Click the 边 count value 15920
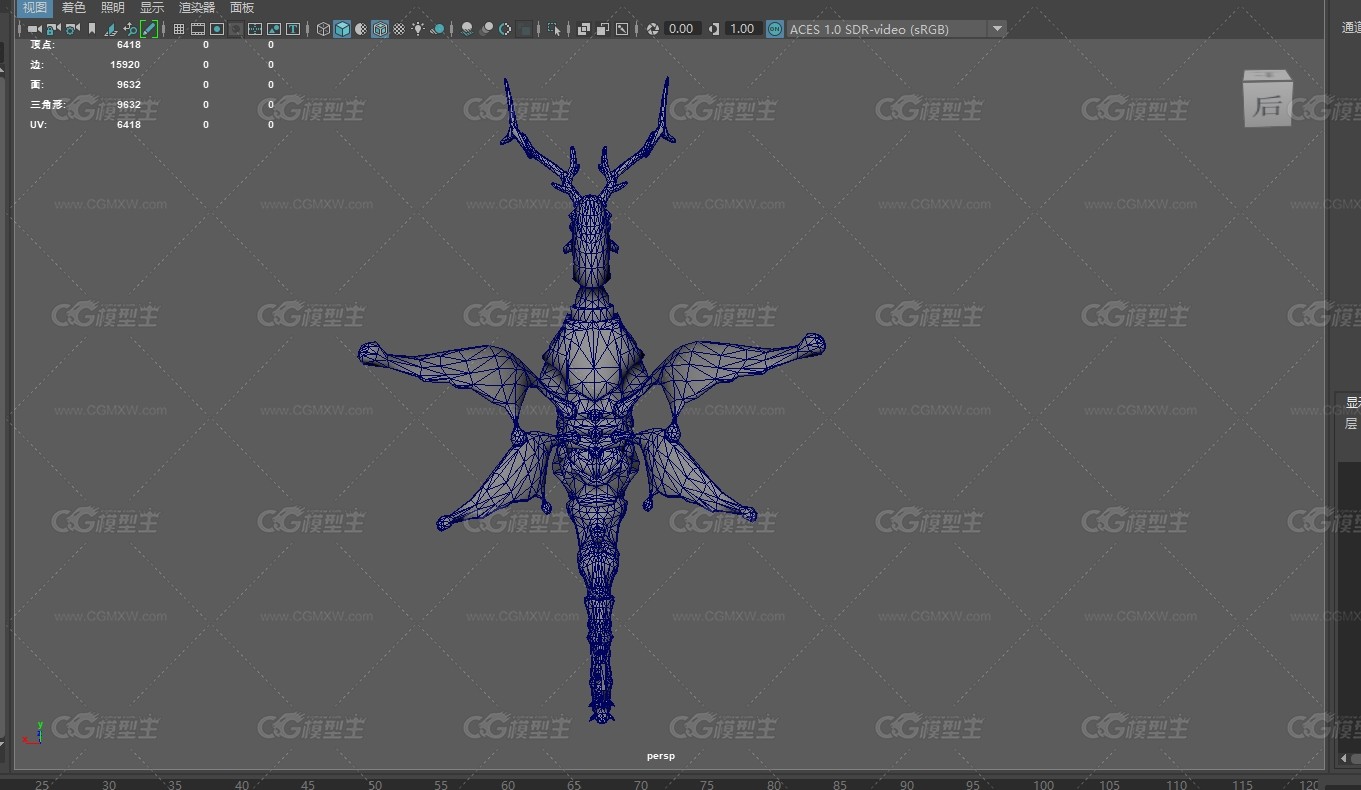The image size is (1361, 790). click(x=125, y=65)
